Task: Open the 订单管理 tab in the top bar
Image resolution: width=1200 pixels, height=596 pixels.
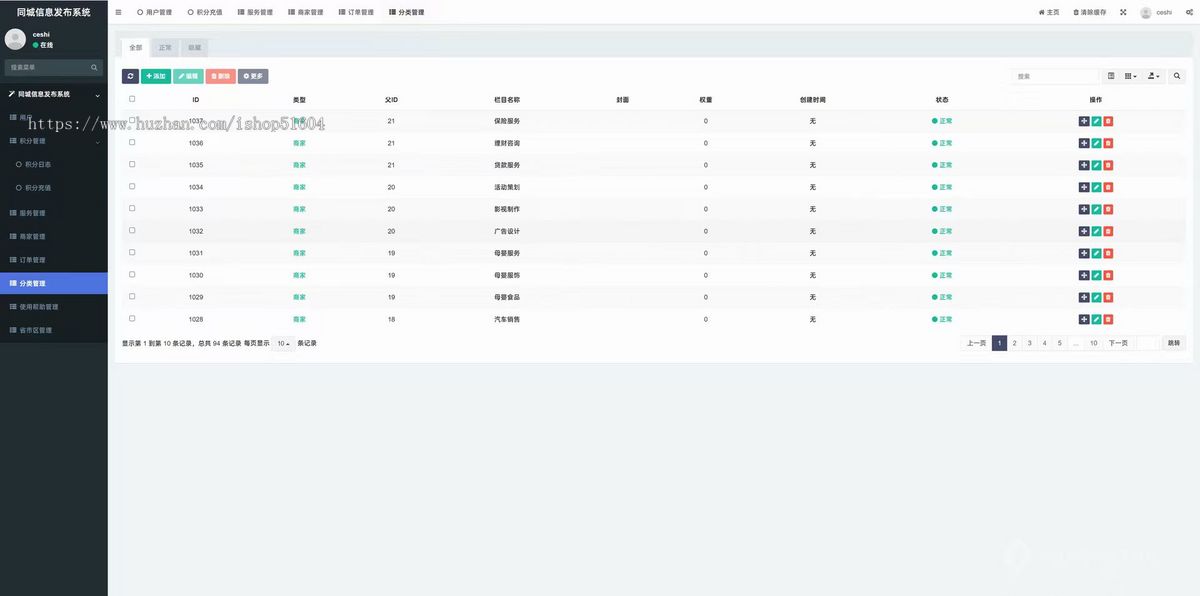Action: pyautogui.click(x=357, y=12)
